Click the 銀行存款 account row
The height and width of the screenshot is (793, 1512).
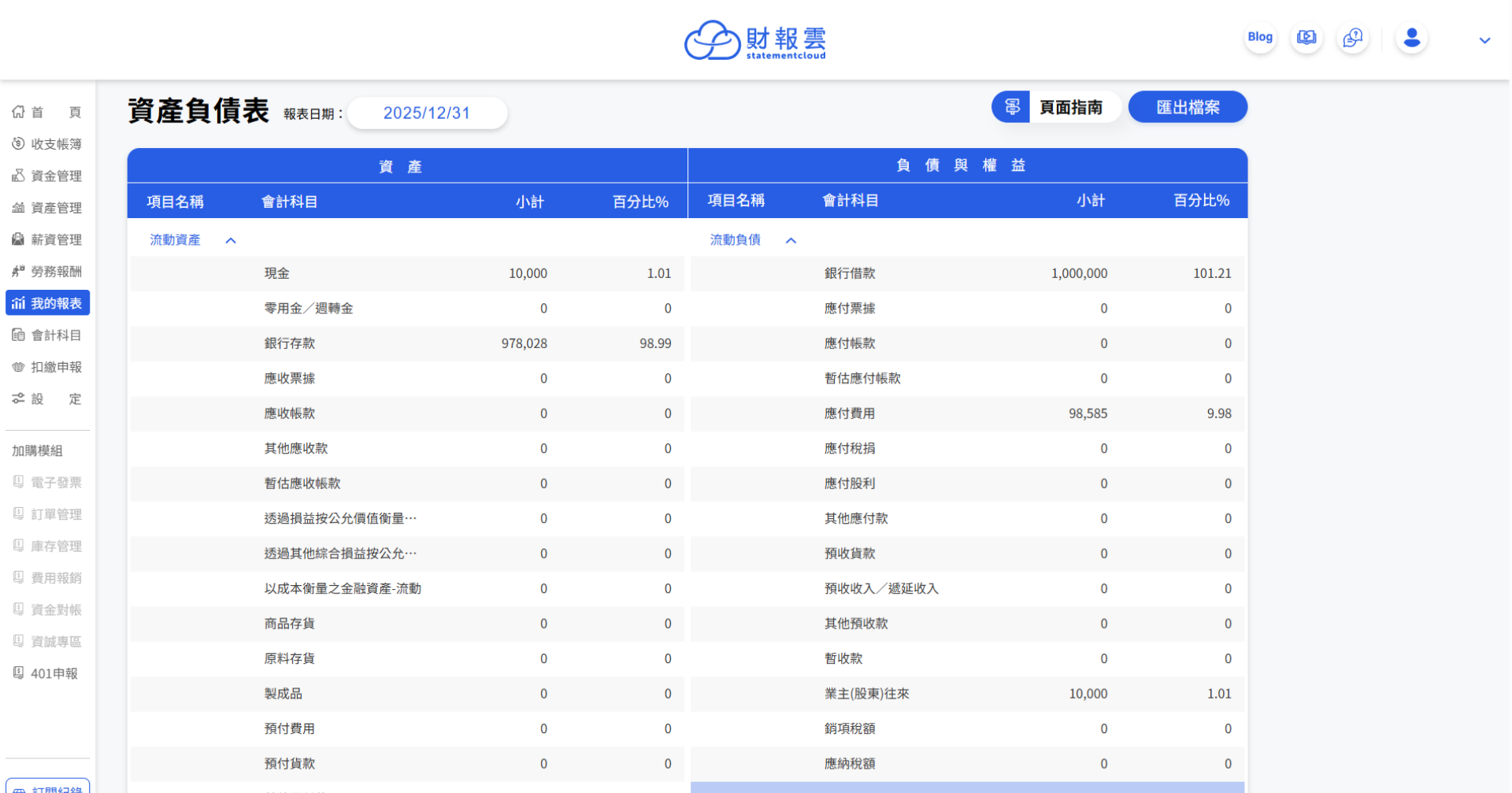(407, 343)
